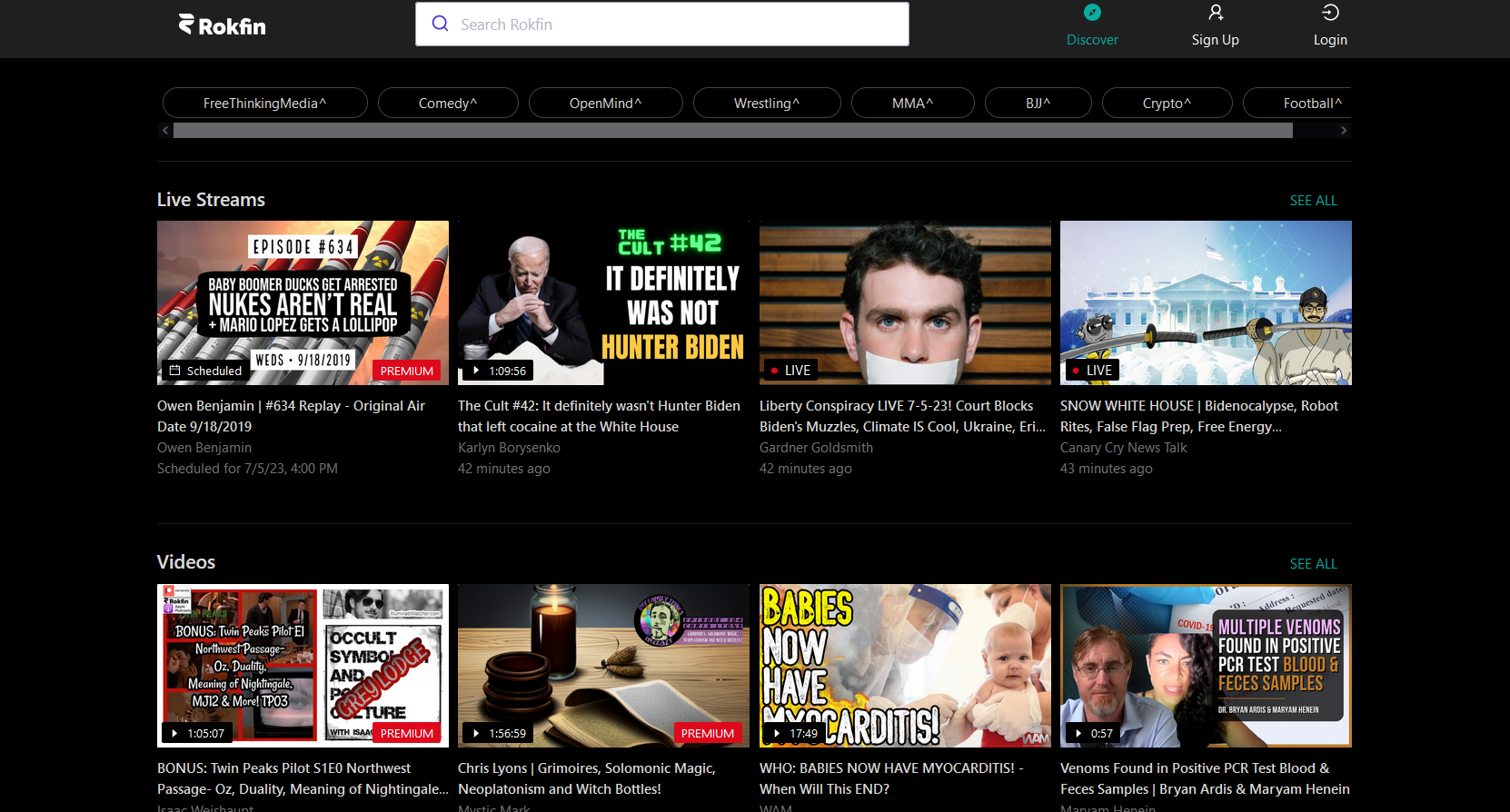Open Karlyn Borysenko channel name
This screenshot has width=1510, height=812.
click(509, 448)
